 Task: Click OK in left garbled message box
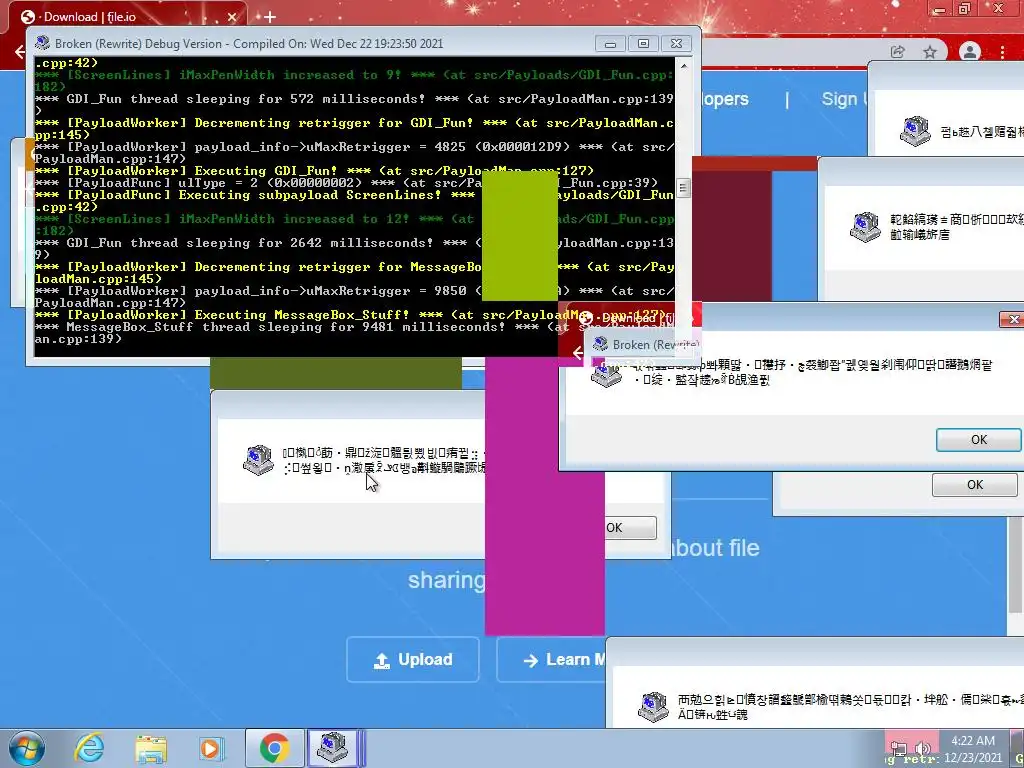click(630, 528)
